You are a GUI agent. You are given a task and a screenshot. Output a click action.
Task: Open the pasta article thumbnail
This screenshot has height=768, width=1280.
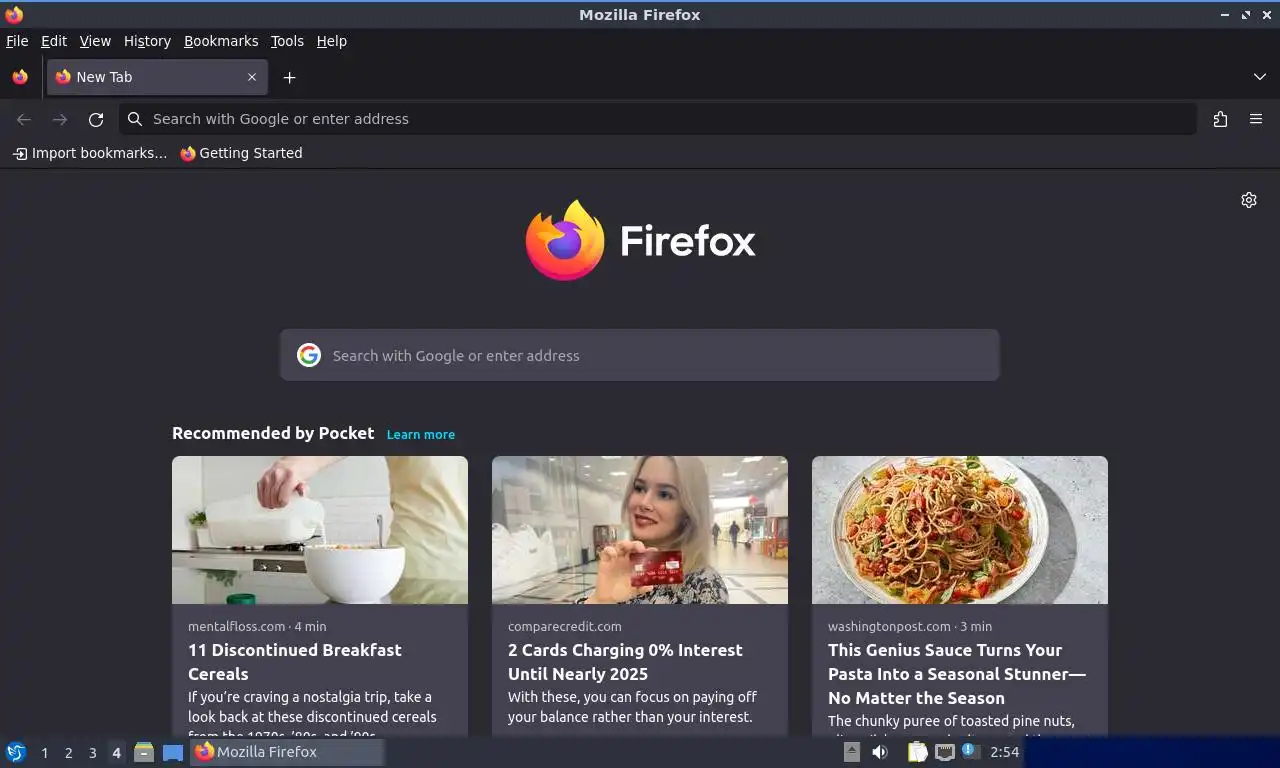point(960,530)
